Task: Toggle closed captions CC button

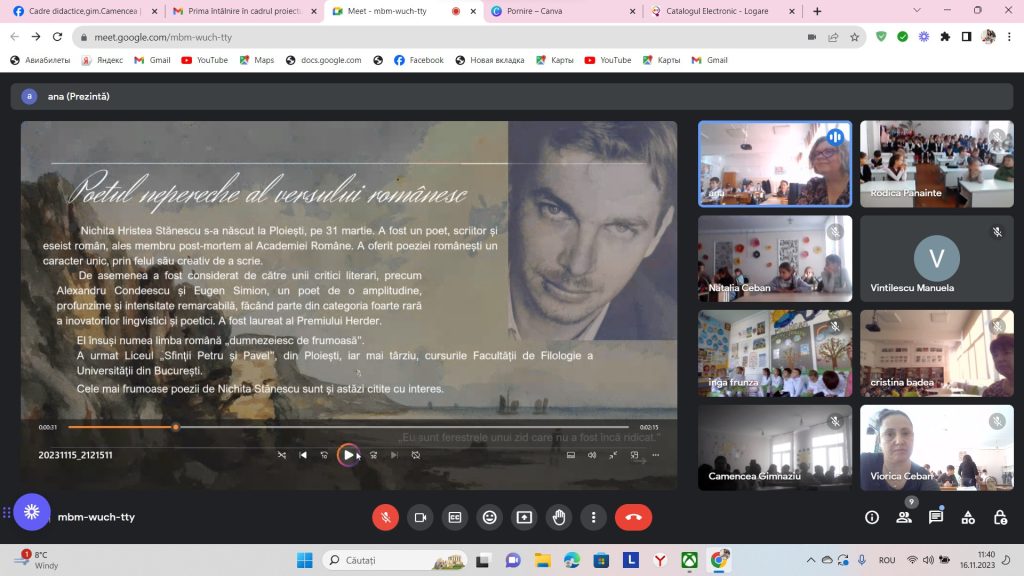Action: [455, 517]
